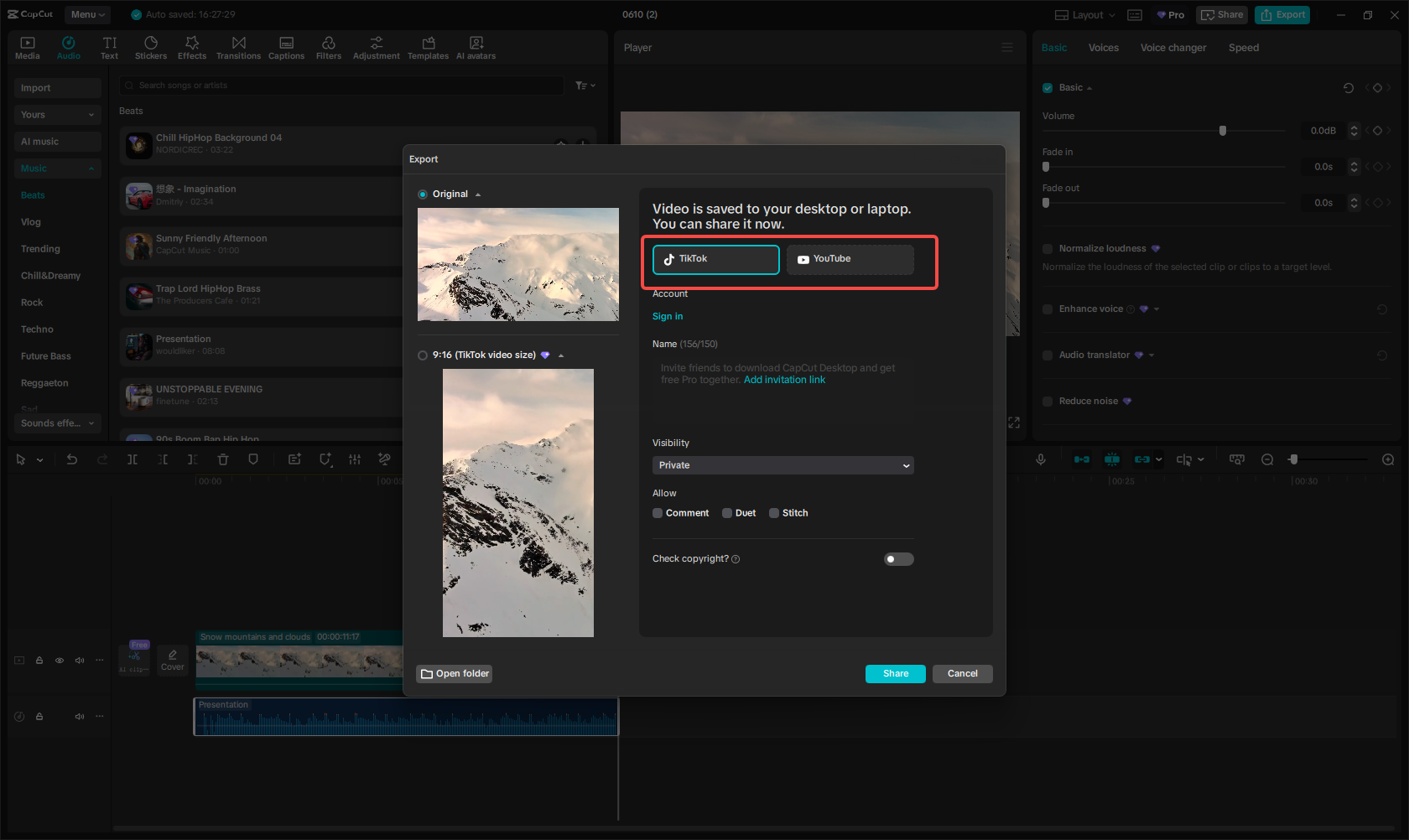Click the Sign in link under Account
This screenshot has width=1409, height=840.
tap(668, 316)
